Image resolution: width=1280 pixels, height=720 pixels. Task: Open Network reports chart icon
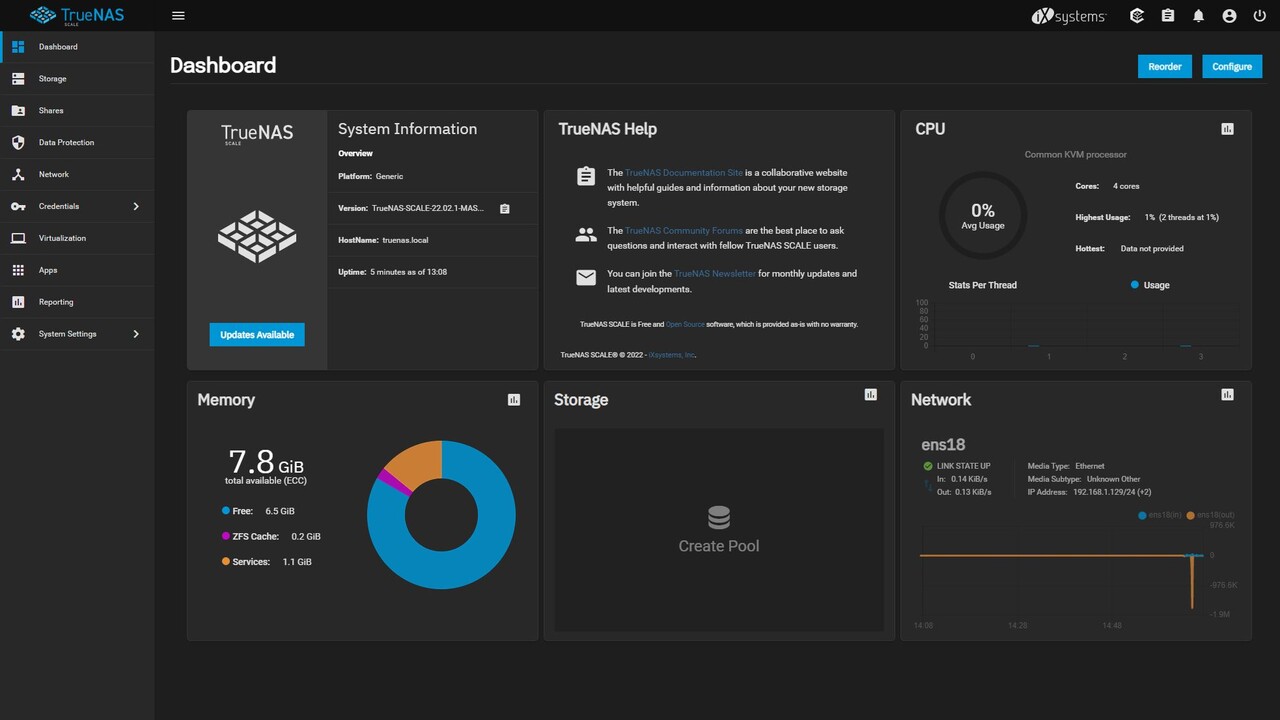pyautogui.click(x=1227, y=395)
